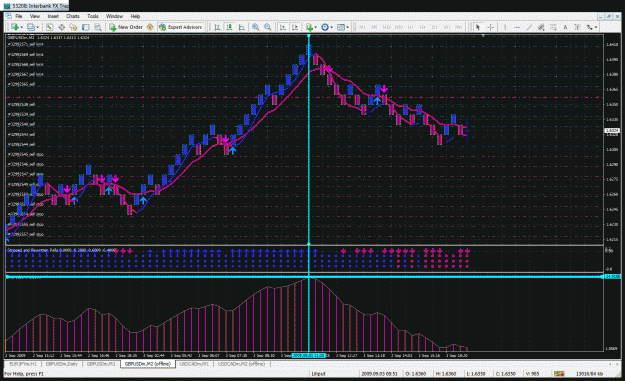Click the New Order button
This screenshot has width=625, height=381.
coord(126,27)
